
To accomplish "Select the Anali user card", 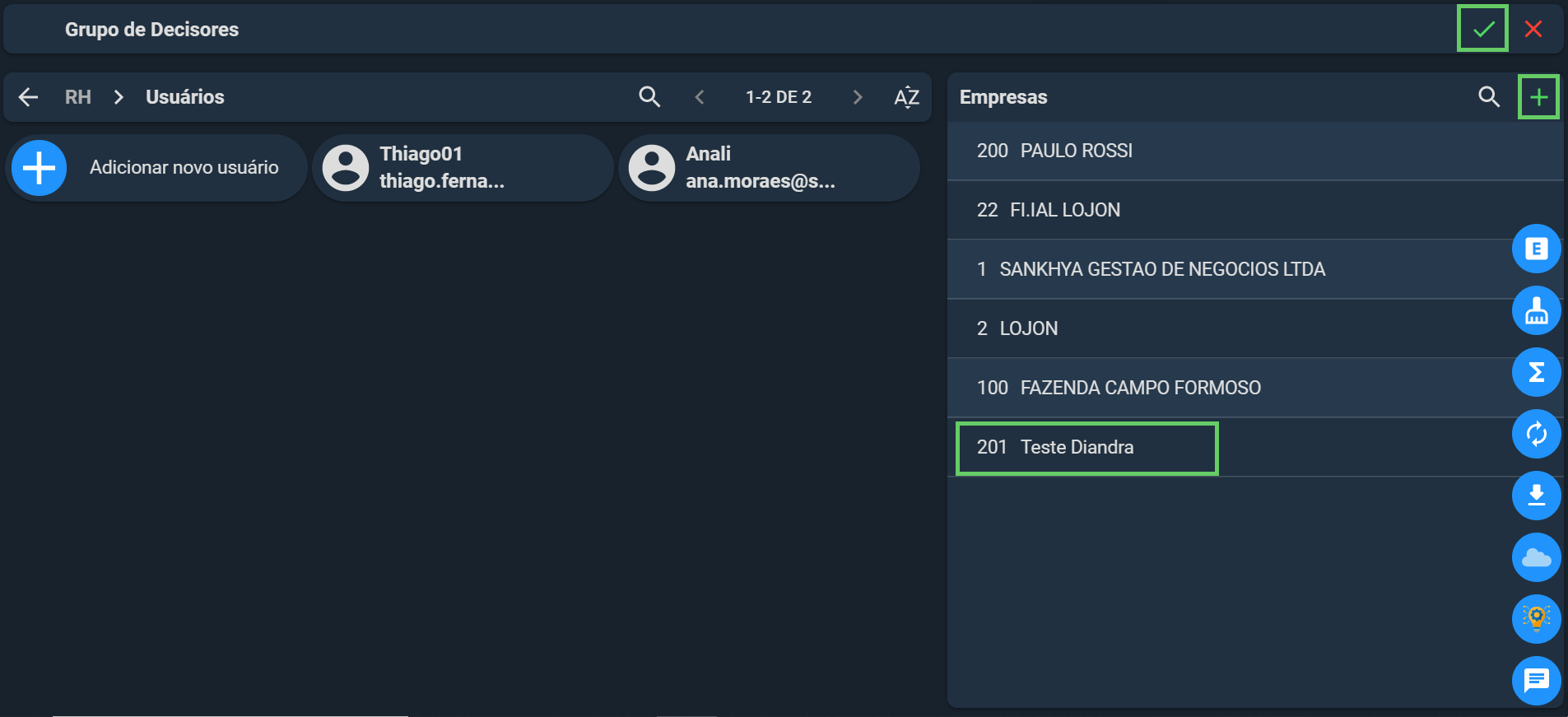I will [769, 168].
